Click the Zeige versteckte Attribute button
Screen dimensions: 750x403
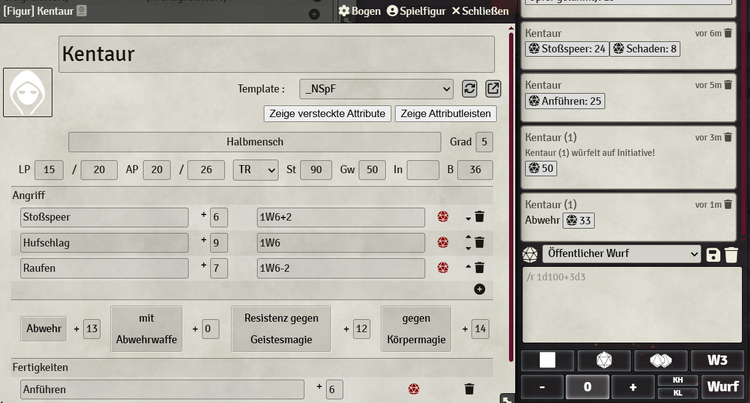327,114
